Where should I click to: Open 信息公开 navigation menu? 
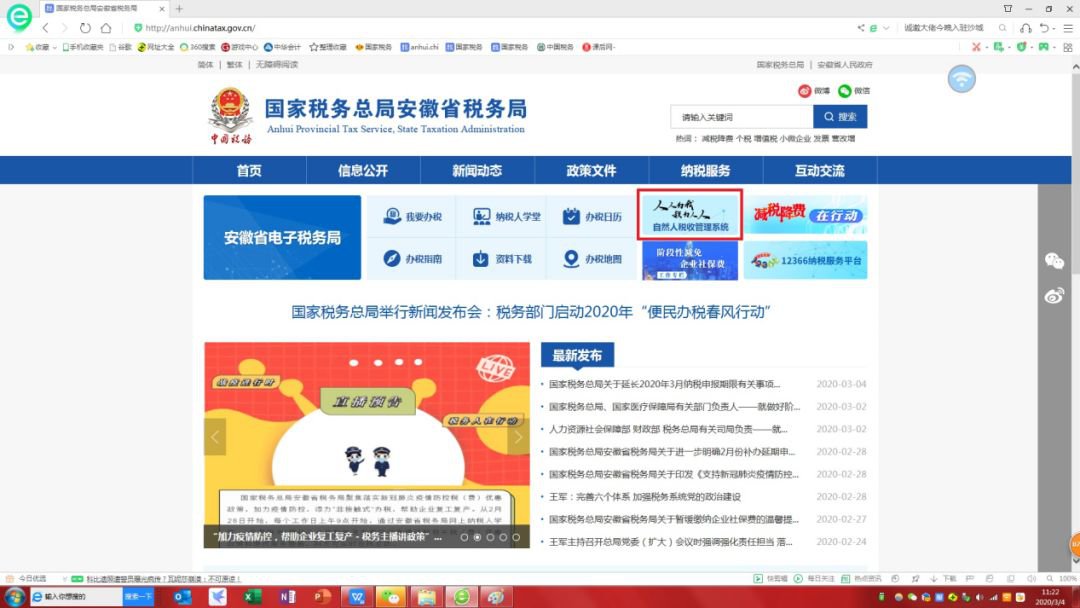pos(362,171)
